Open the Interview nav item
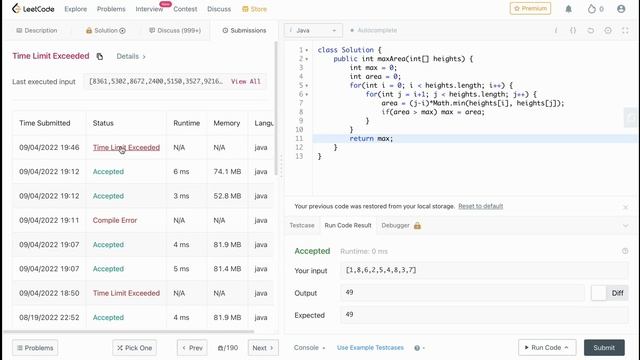The height and width of the screenshot is (360, 640). click(x=149, y=9)
